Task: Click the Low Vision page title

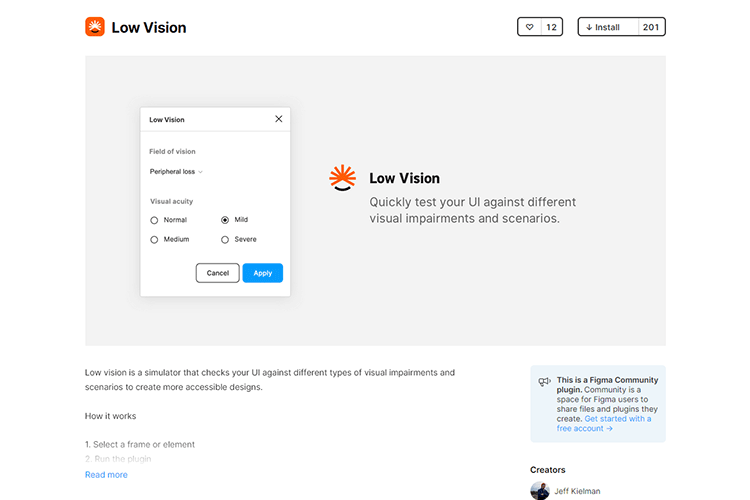Action: 149,28
